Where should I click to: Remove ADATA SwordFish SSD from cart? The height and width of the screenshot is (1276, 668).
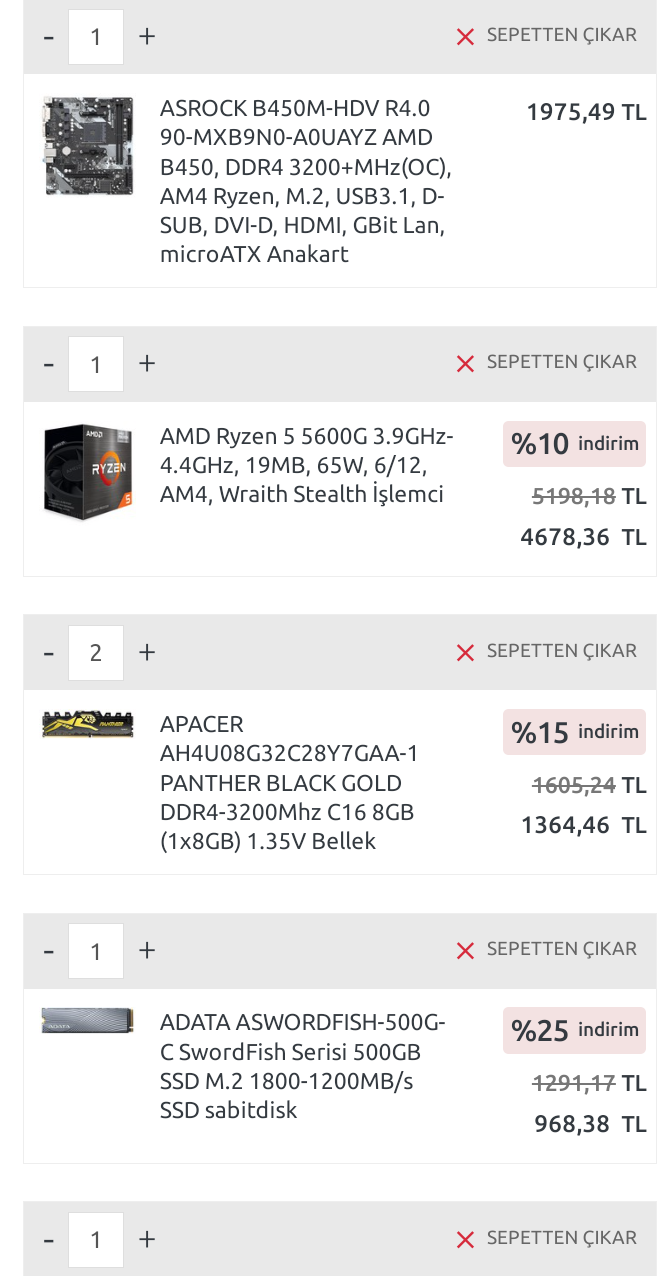click(x=546, y=950)
